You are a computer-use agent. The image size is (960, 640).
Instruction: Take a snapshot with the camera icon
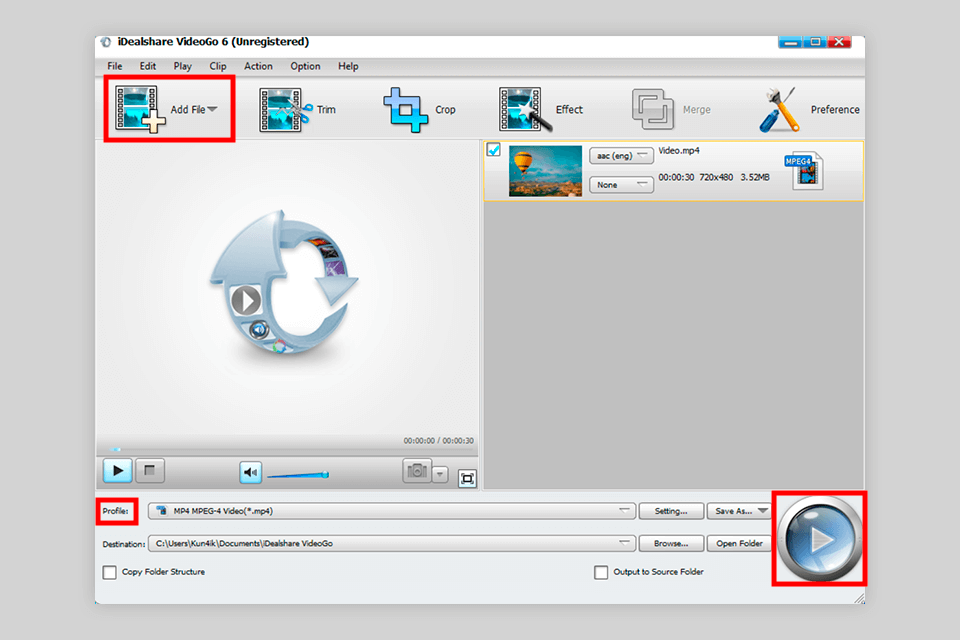417,471
